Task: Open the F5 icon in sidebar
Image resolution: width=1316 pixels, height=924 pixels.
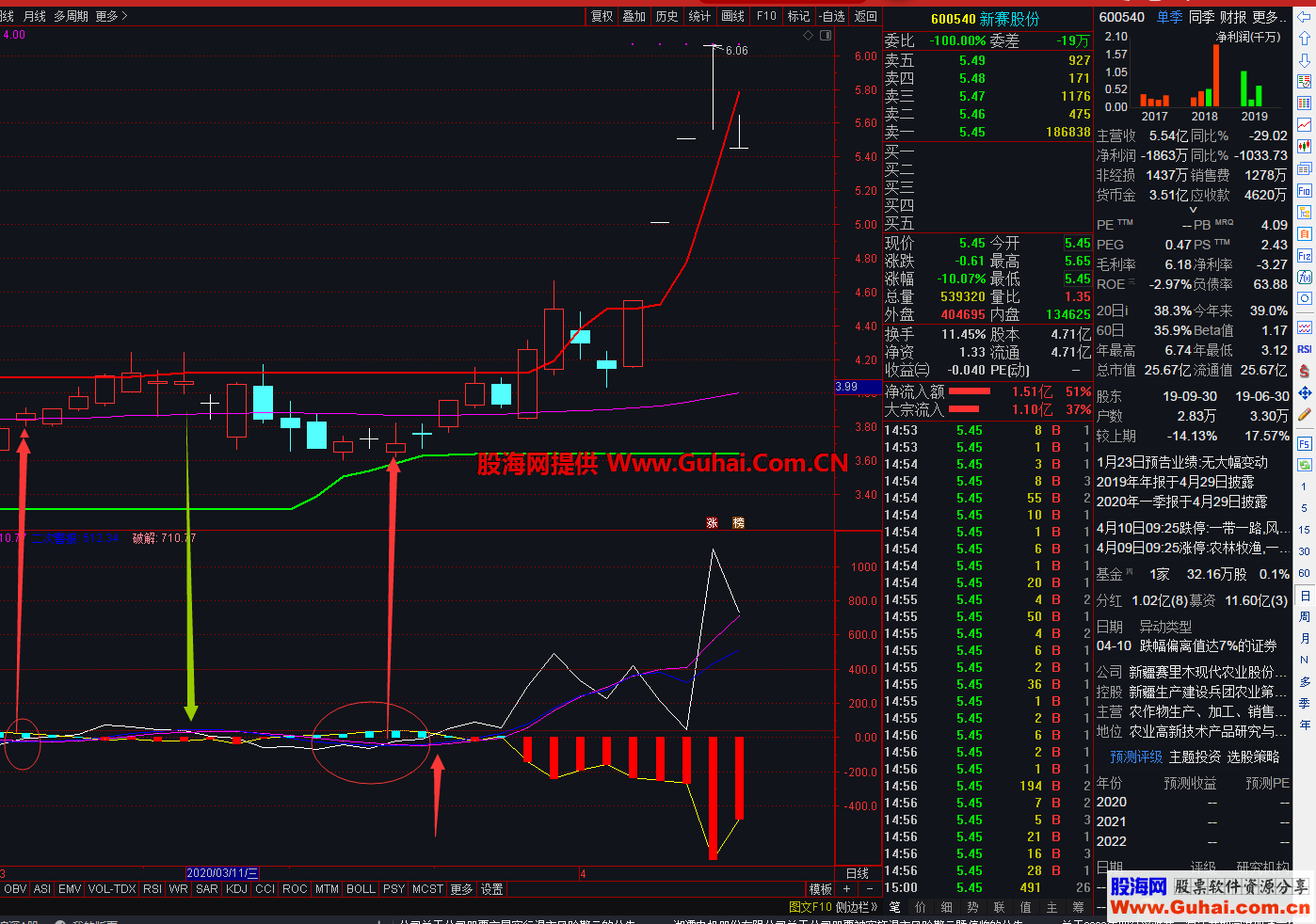Action: (1304, 443)
